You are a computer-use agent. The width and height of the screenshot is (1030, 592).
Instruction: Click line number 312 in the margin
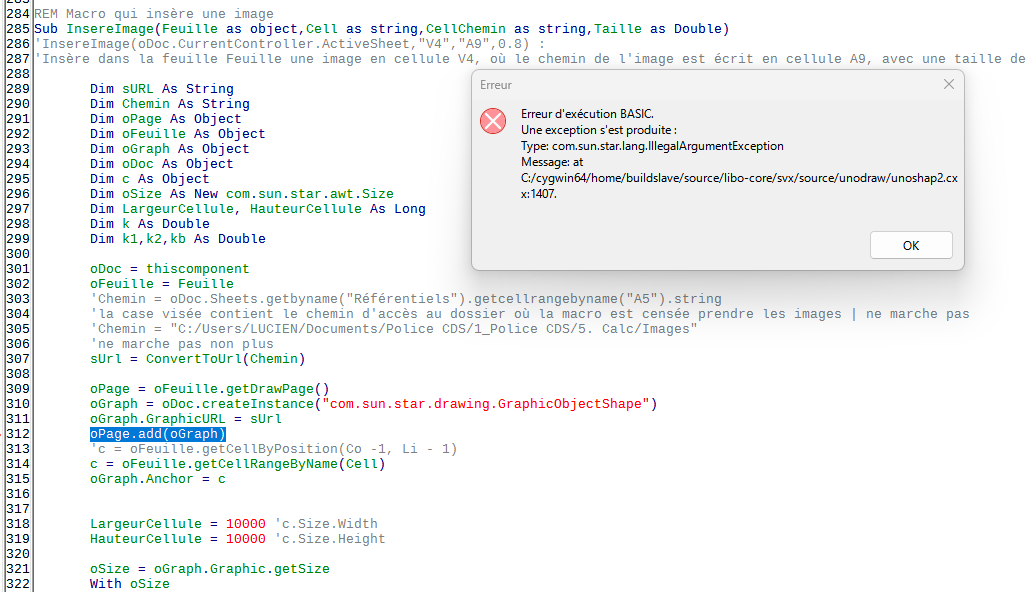click(18, 434)
